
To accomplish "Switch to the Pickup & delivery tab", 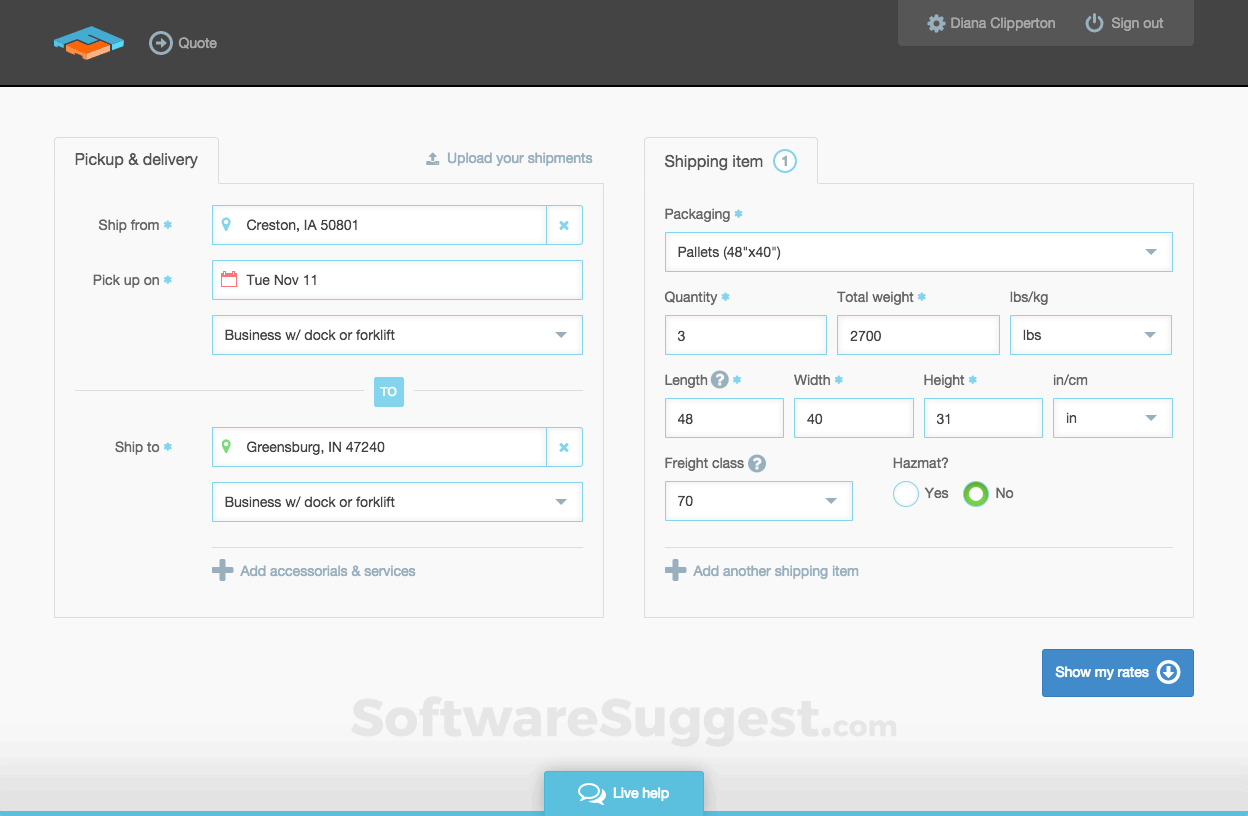I will [135, 158].
